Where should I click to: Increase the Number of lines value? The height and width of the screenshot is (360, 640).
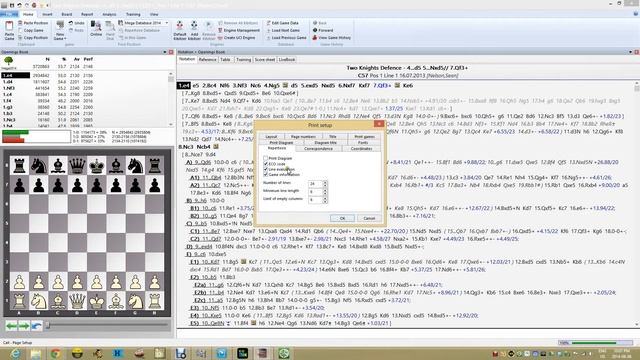tap(325, 182)
